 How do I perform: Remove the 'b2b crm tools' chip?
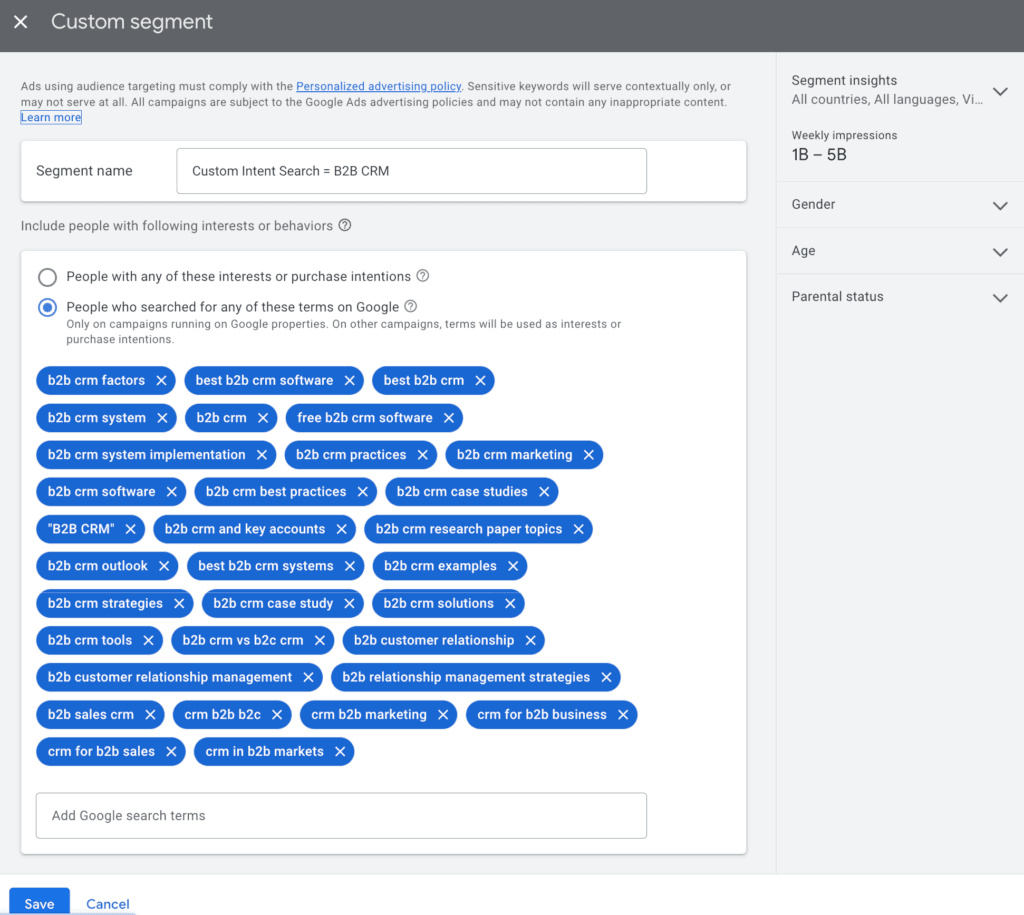148,640
